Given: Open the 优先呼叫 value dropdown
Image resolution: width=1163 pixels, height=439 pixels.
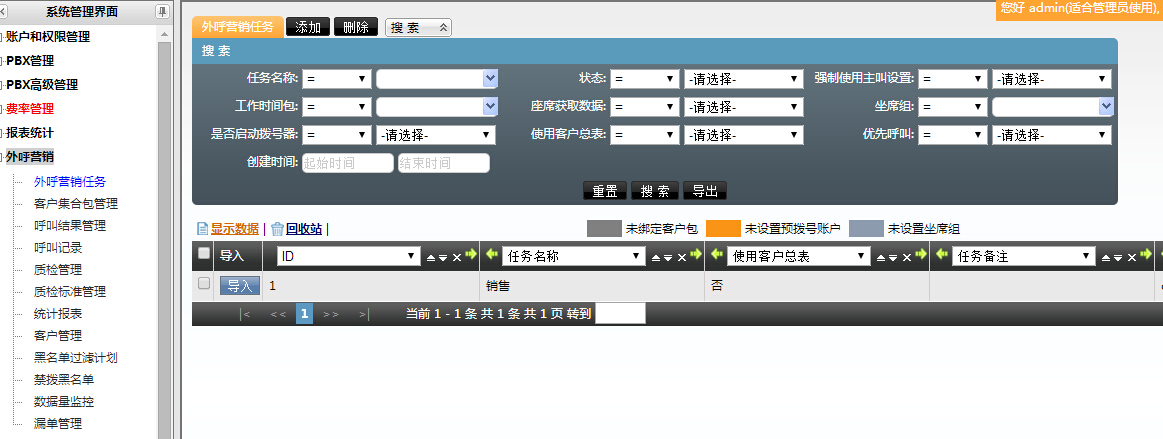Looking at the screenshot, I should tap(1051, 135).
